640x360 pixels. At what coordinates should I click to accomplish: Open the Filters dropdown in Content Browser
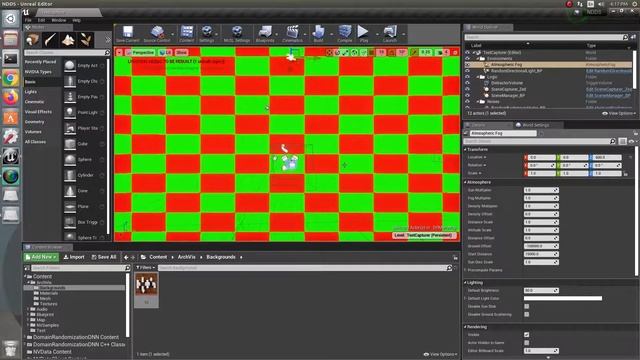[x=146, y=268]
